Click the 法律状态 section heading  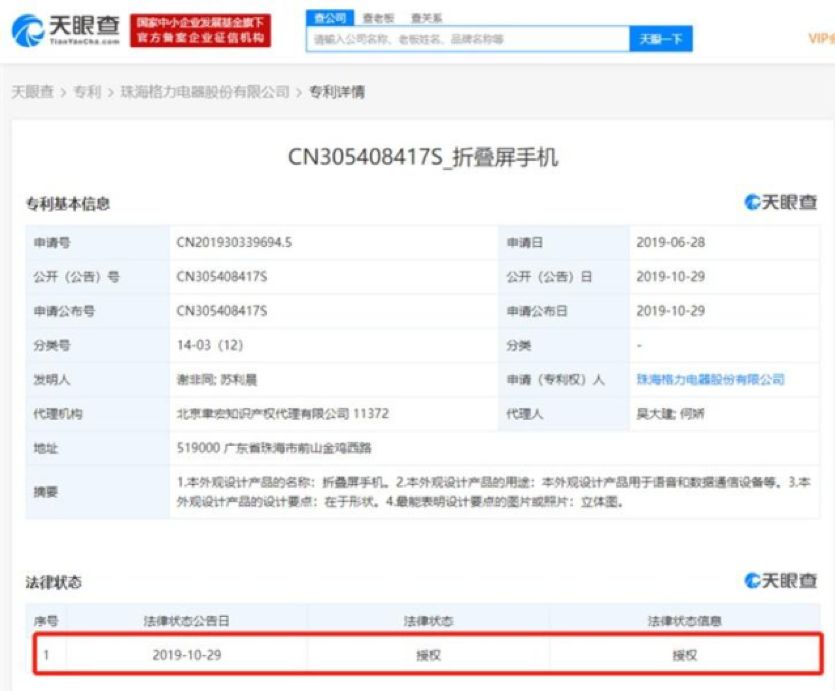54,582
